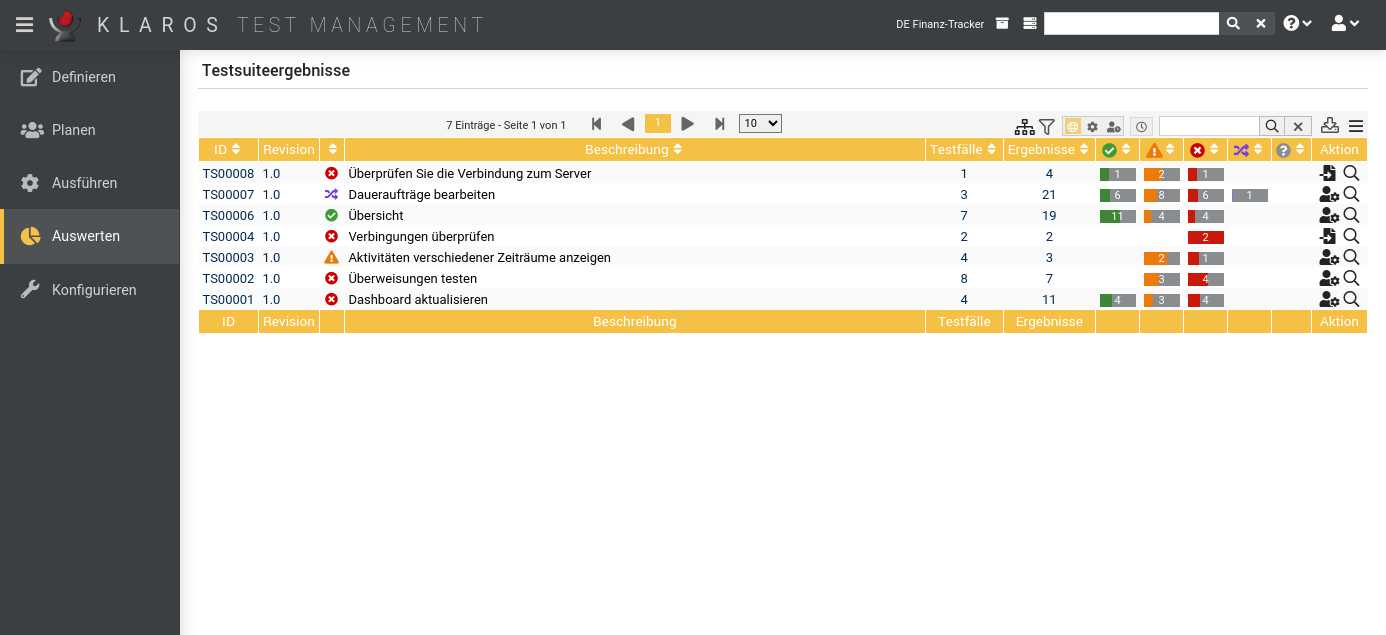This screenshot has width=1386, height=635.
Task: Click red failed bar showing 2 for TS00004
Action: [1206, 237]
